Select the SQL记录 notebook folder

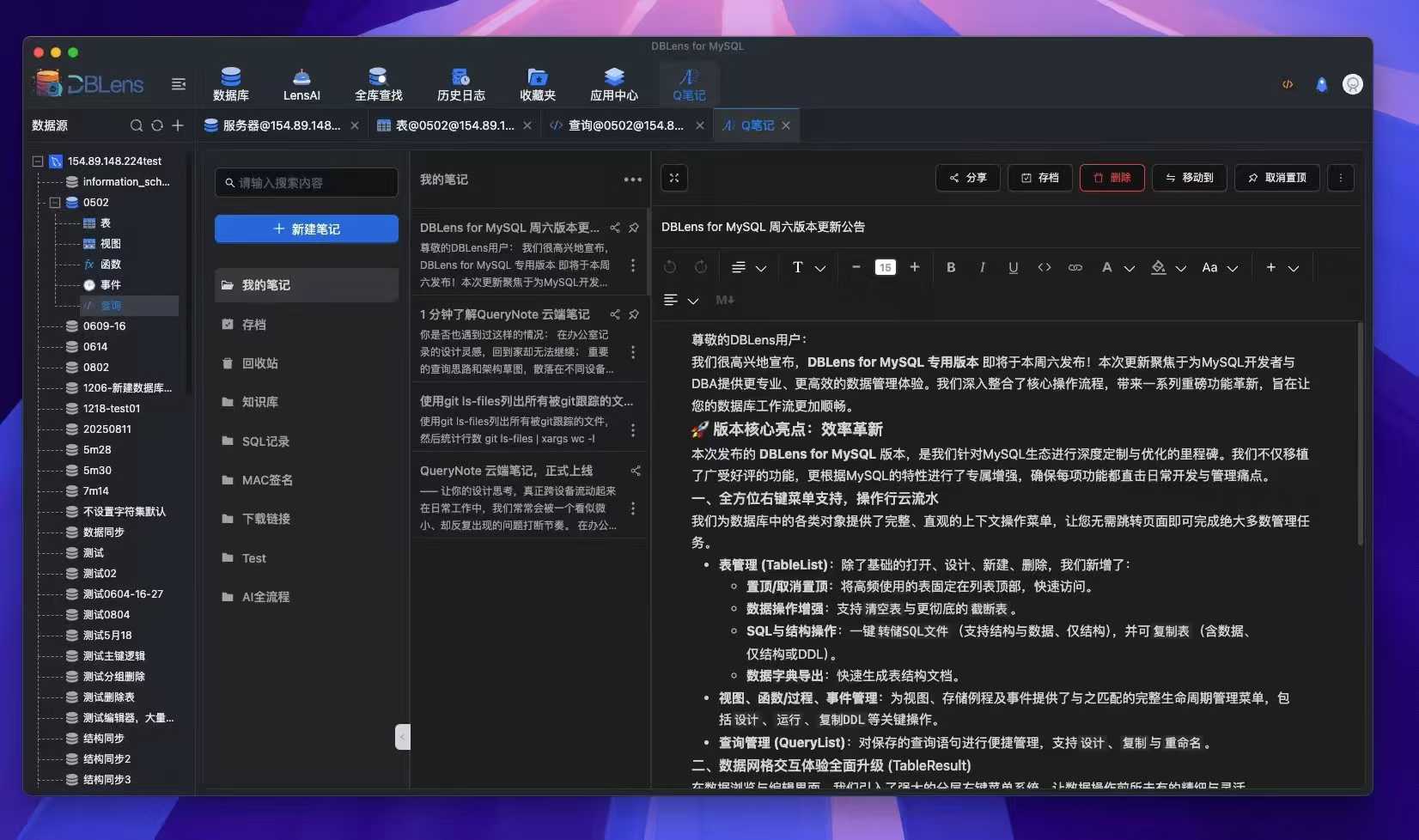(264, 441)
